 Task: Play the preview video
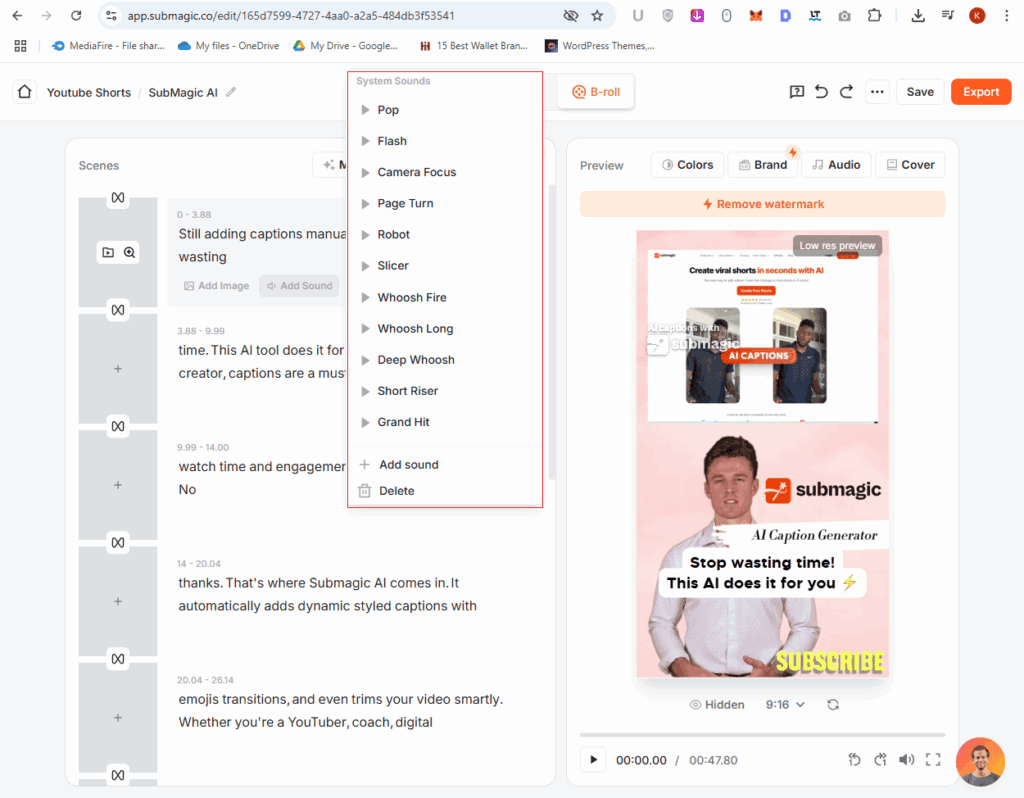pos(593,759)
